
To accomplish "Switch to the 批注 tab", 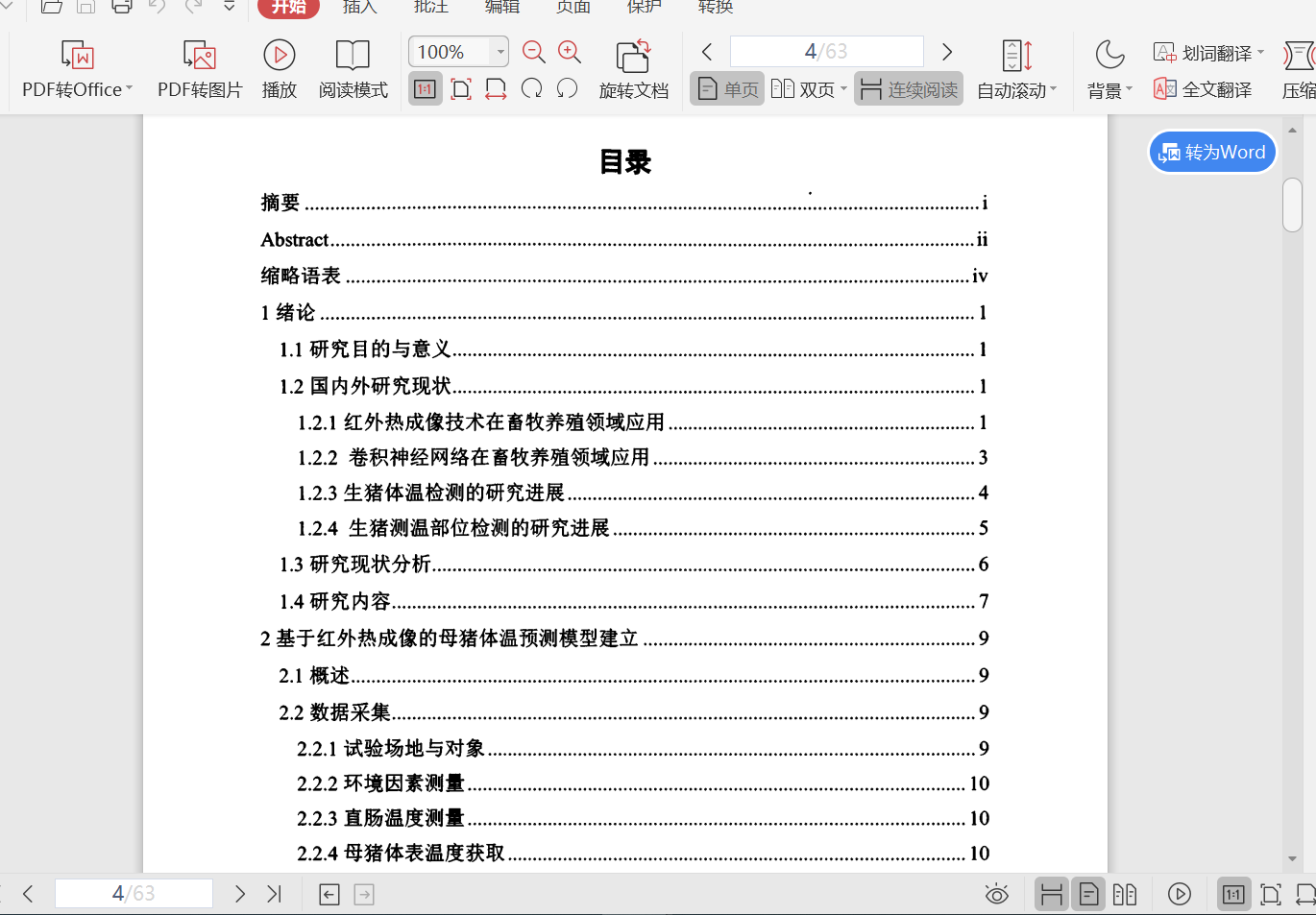I will 430,7.
